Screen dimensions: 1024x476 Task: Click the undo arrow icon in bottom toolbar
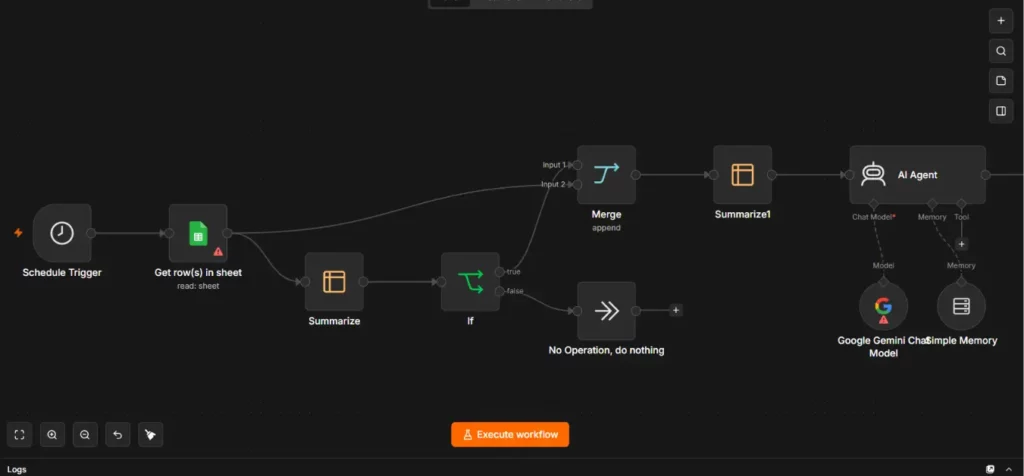coord(118,435)
